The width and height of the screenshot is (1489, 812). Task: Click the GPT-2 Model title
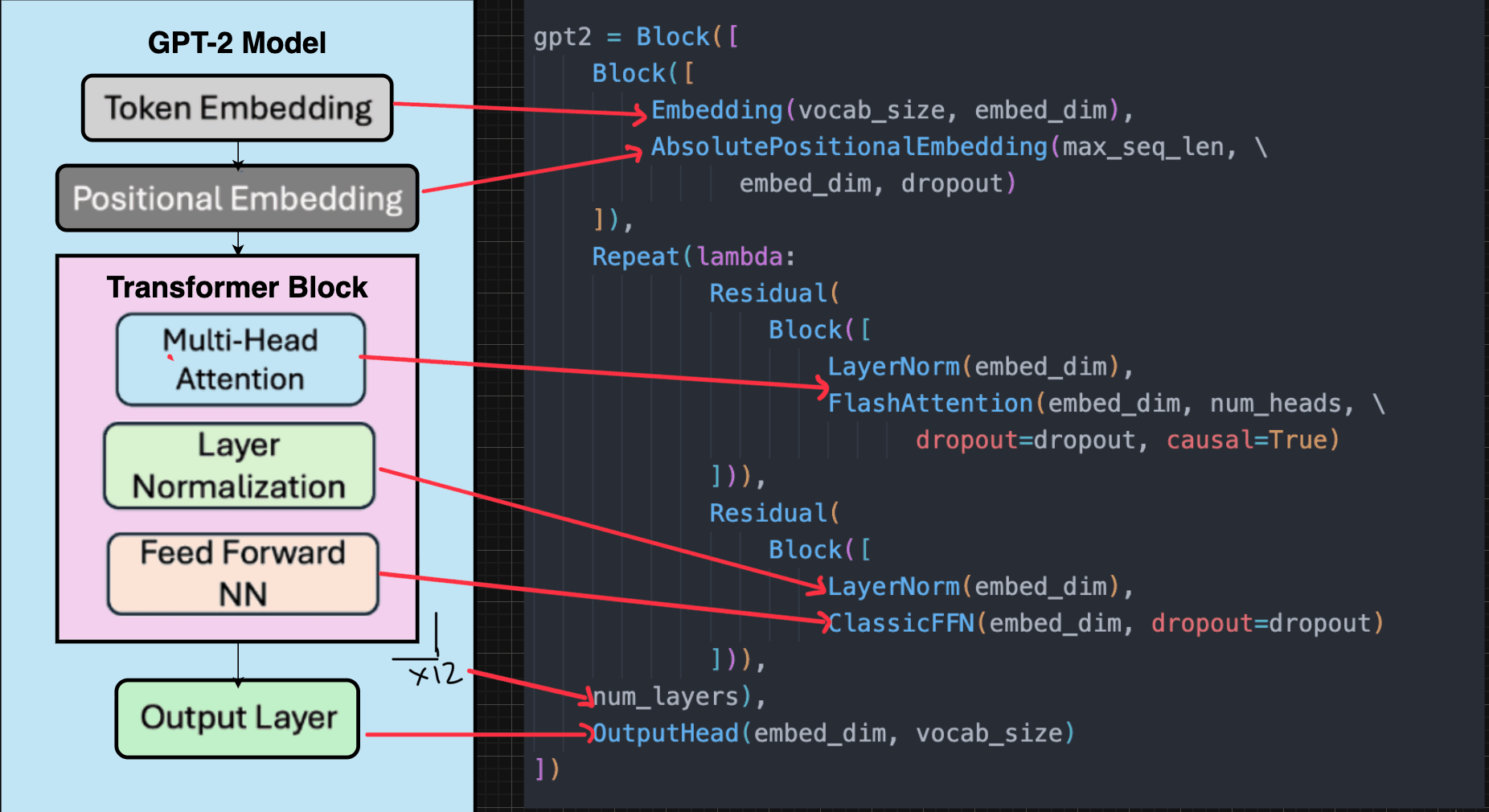pos(236,42)
